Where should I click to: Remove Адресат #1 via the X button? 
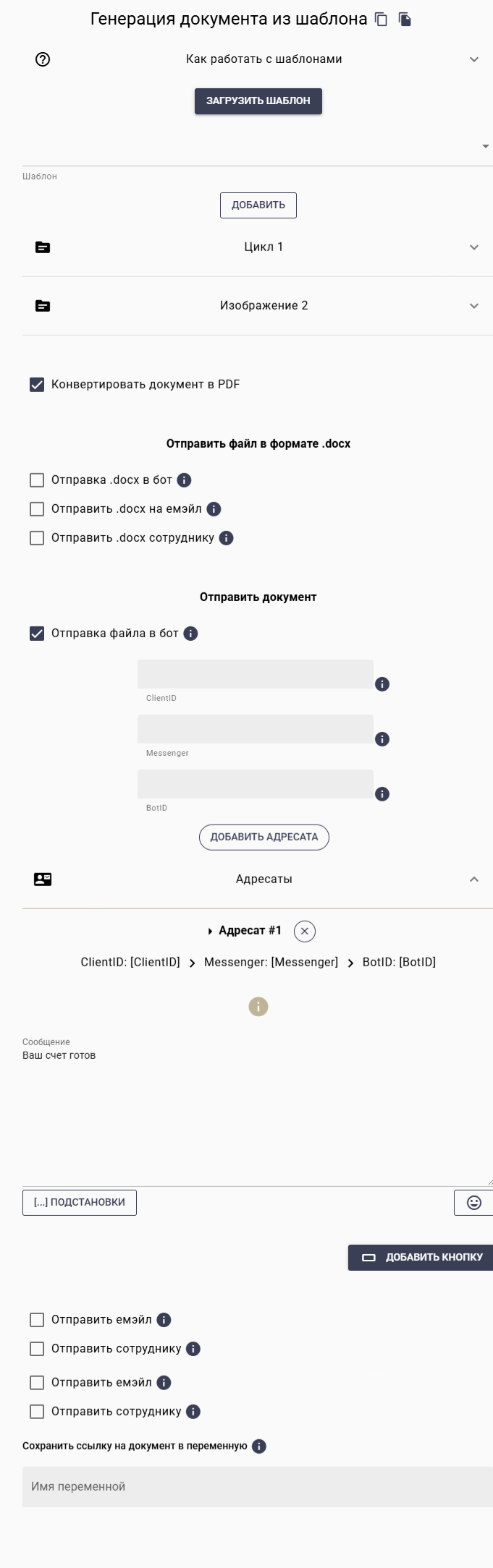point(305,931)
